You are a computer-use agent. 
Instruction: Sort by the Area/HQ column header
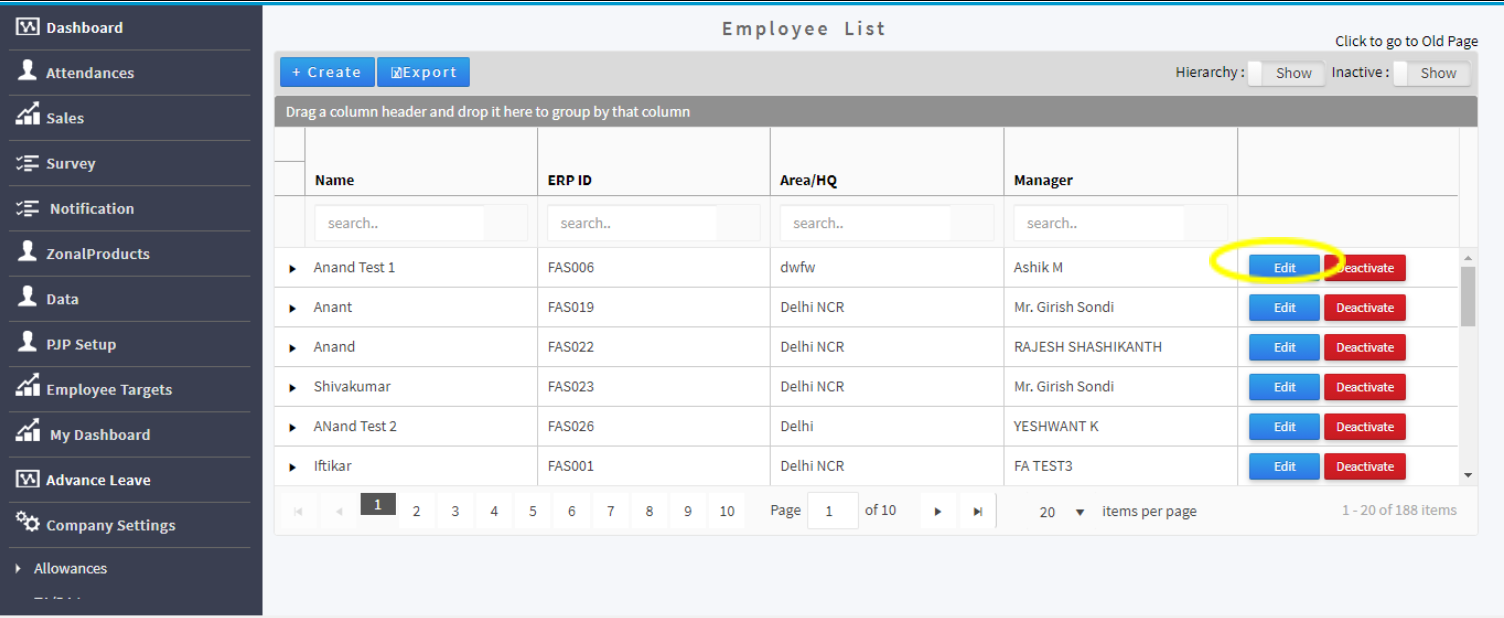(x=808, y=180)
